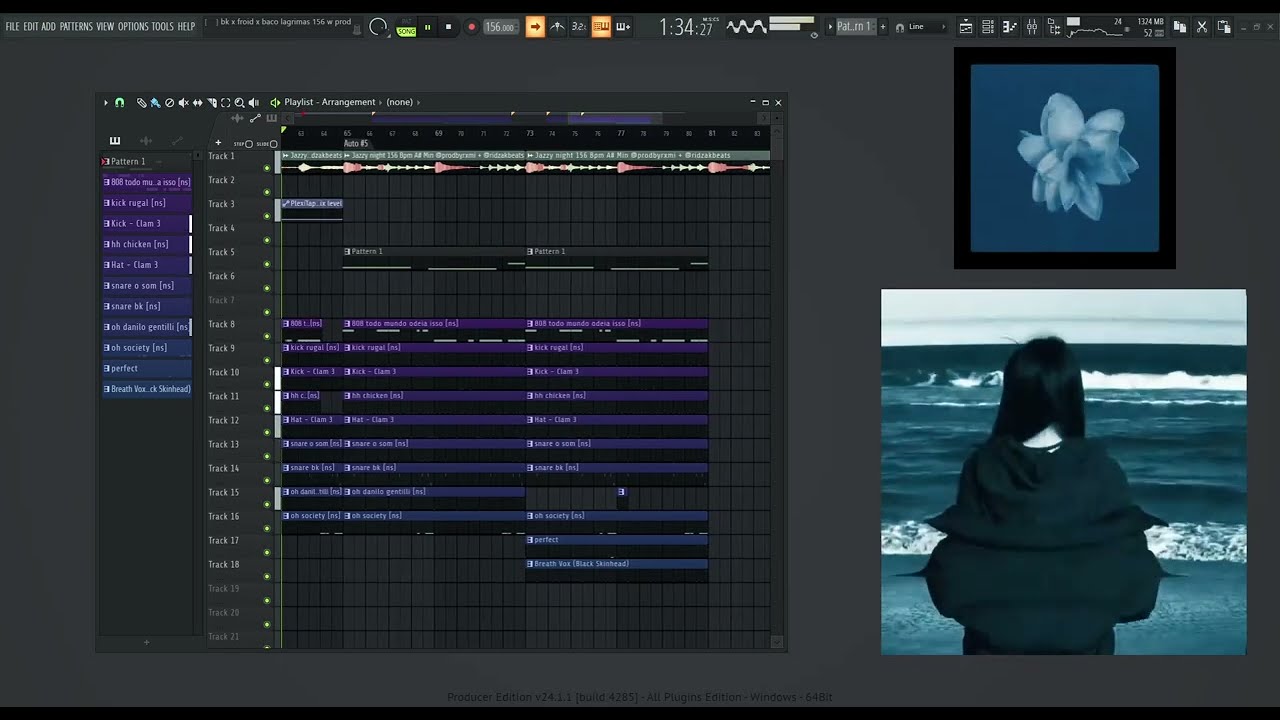The image size is (1280, 720).
Task: Toggle the playlist snap magnet icon
Action: (120, 102)
